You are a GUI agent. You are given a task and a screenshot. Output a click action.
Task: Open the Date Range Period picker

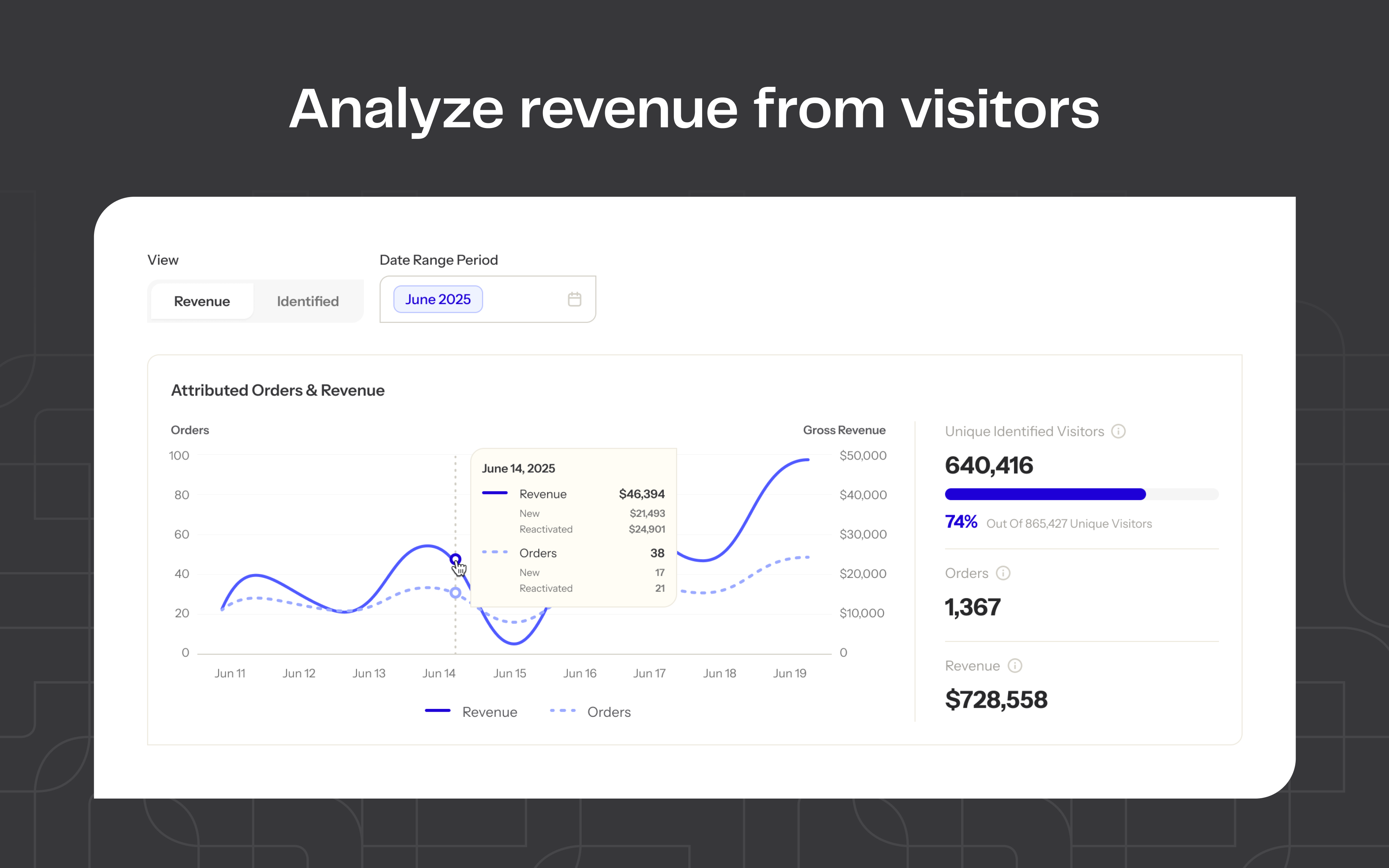point(522,299)
